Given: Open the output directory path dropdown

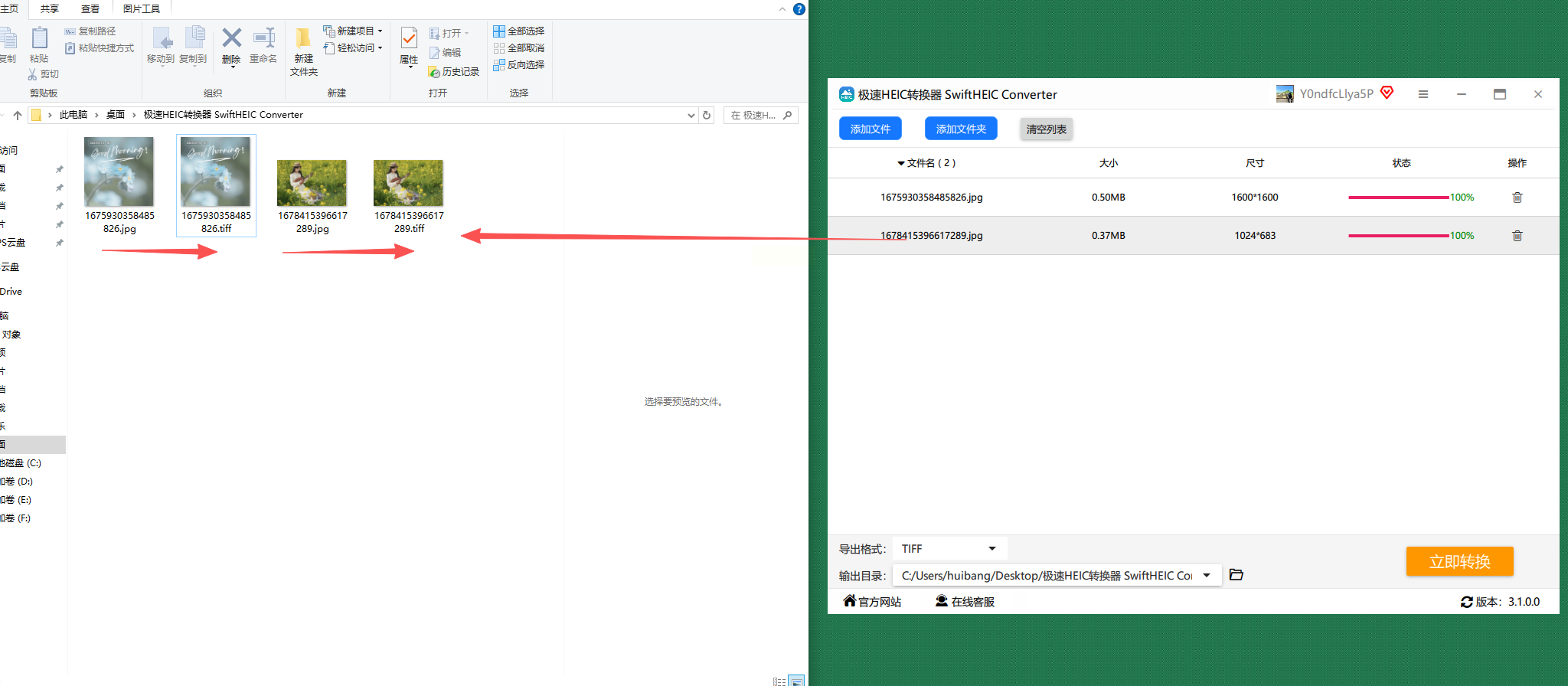Looking at the screenshot, I should pyautogui.click(x=1207, y=575).
